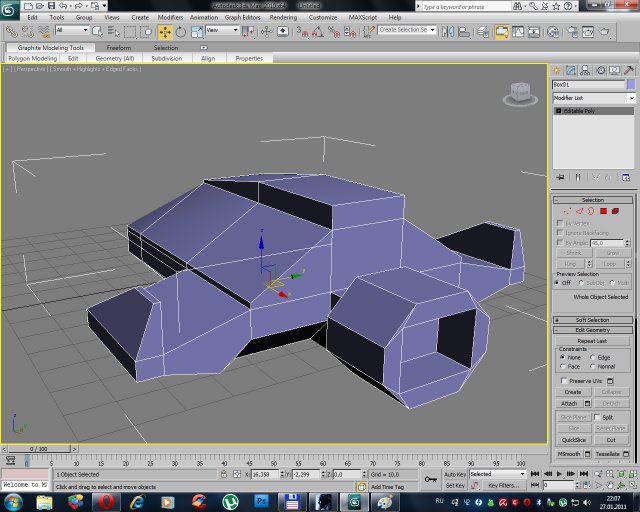Tick the Split checkbox
This screenshot has height=512, width=640.
(597, 416)
